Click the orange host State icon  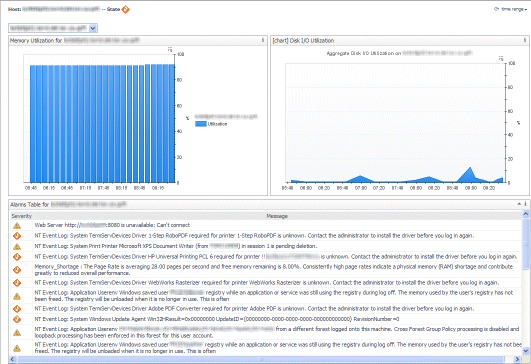[x=126, y=9]
